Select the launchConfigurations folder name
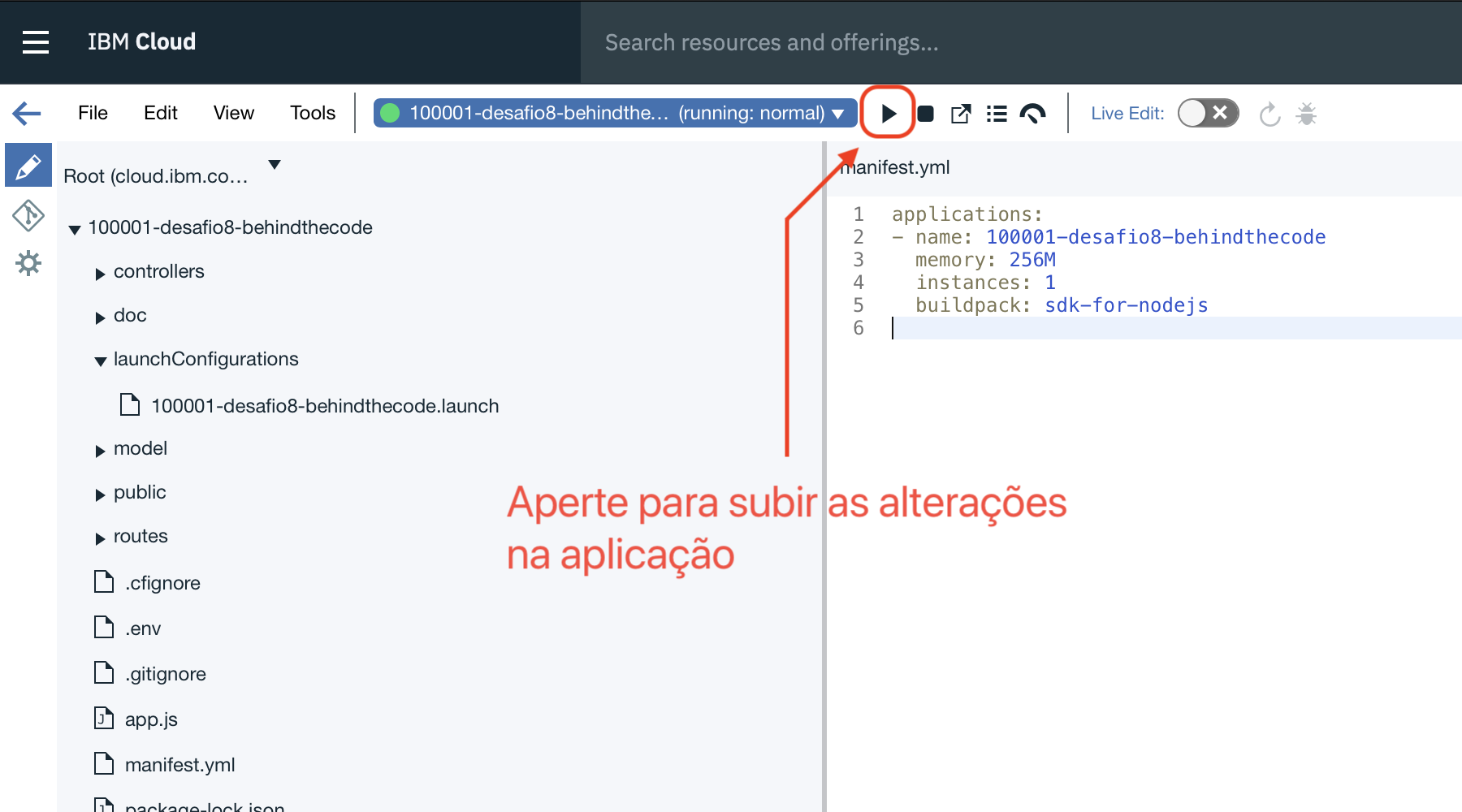 (206, 359)
